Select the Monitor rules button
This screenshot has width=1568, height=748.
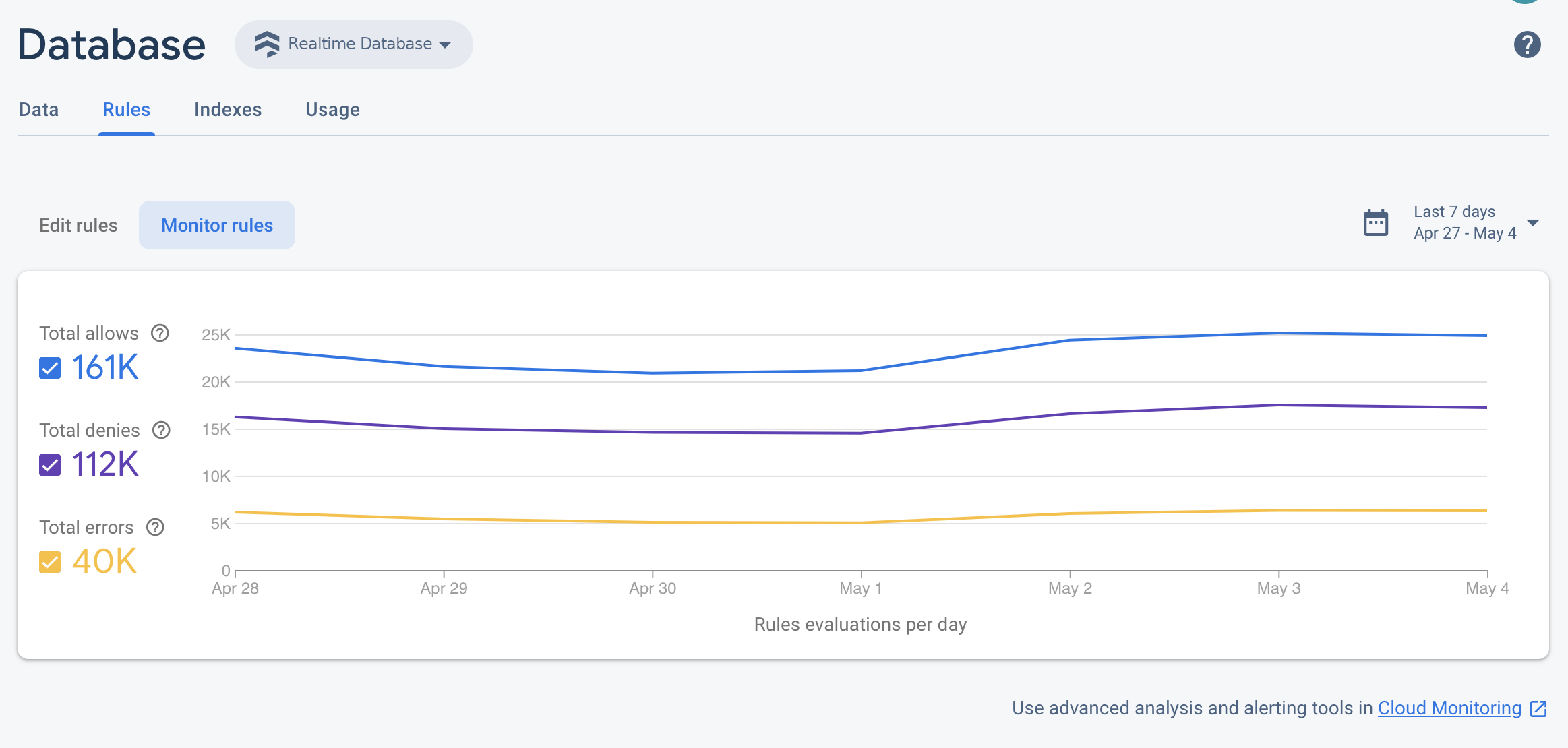click(217, 225)
